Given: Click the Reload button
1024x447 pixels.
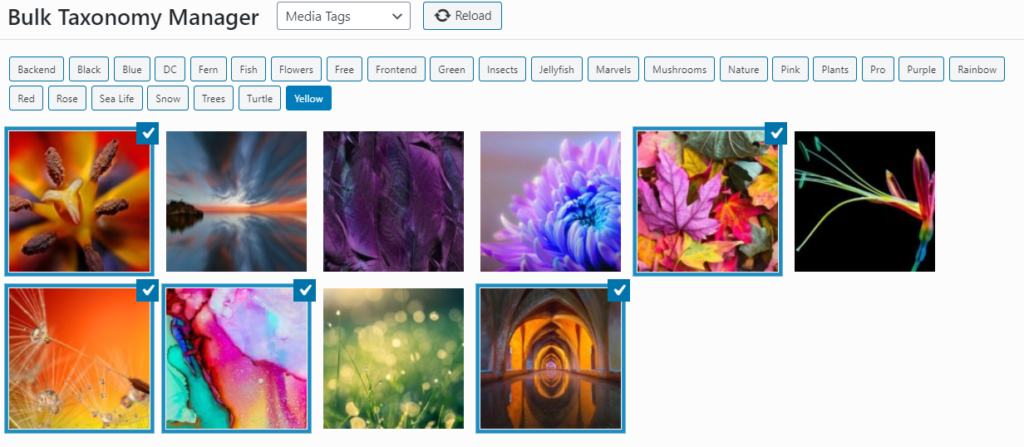Looking at the screenshot, I should coord(462,16).
